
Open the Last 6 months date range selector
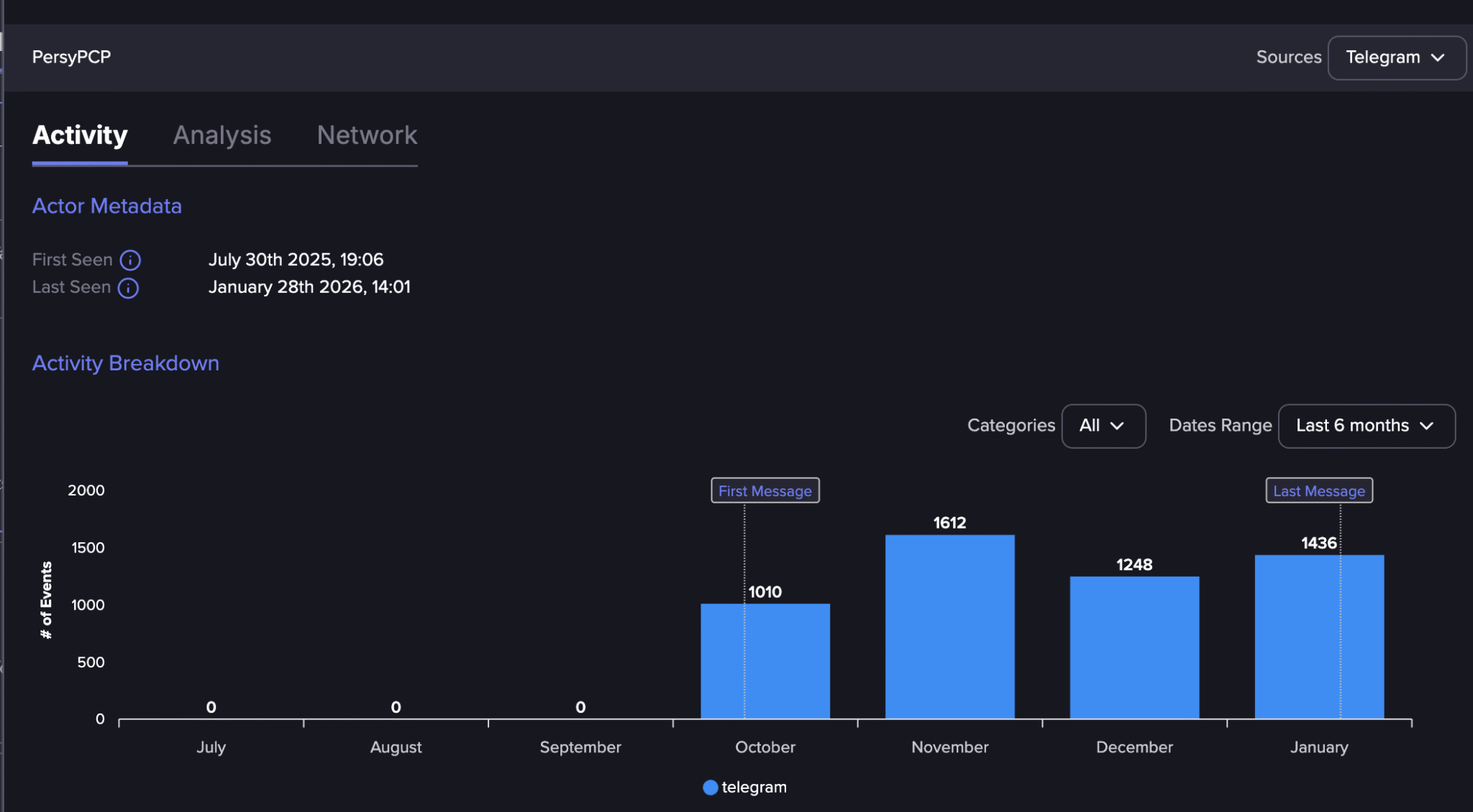(x=1365, y=426)
